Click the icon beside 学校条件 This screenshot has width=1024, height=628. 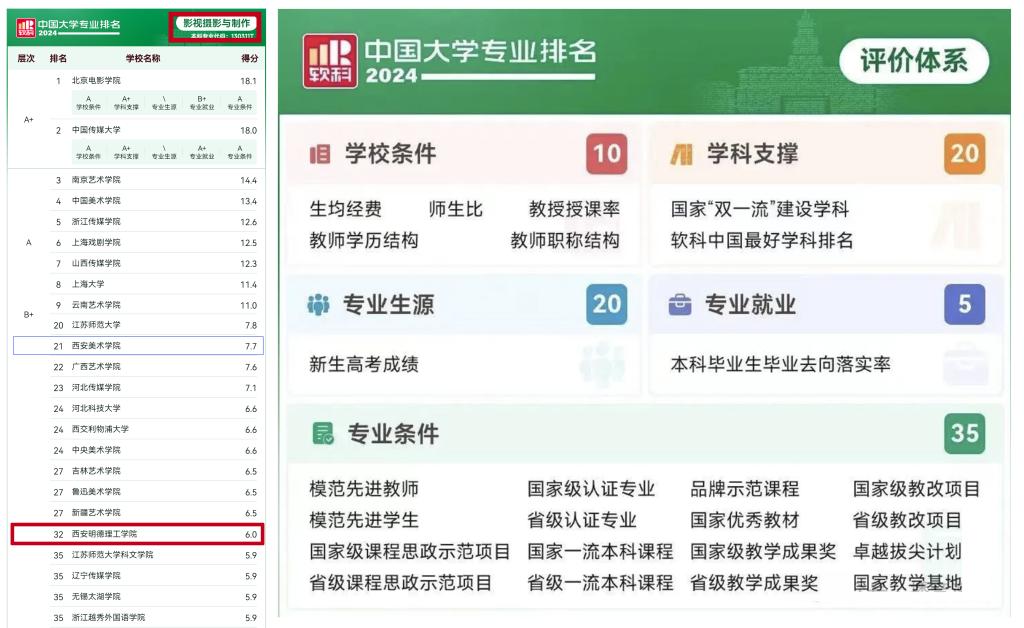click(x=320, y=154)
